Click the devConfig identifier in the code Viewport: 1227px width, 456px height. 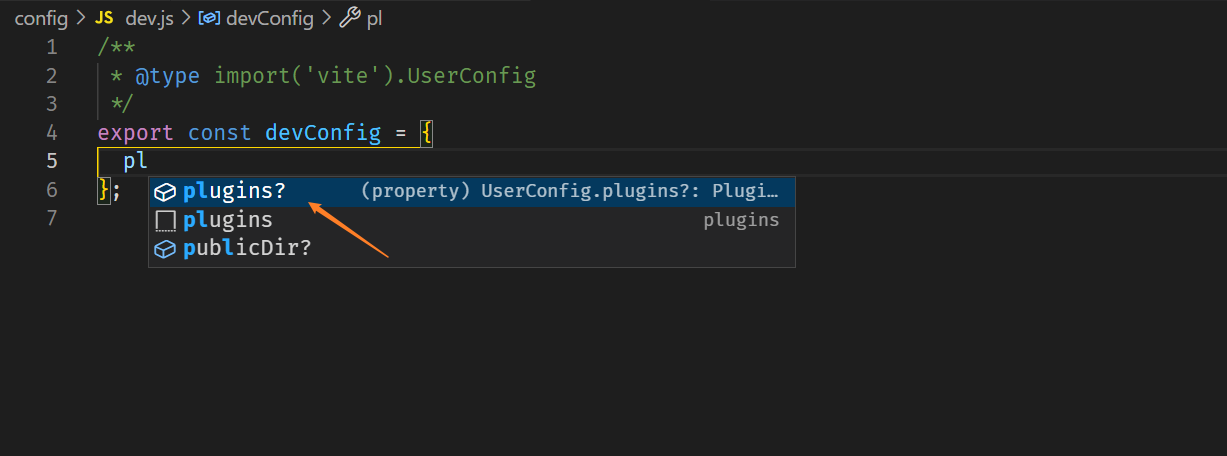pos(323,132)
